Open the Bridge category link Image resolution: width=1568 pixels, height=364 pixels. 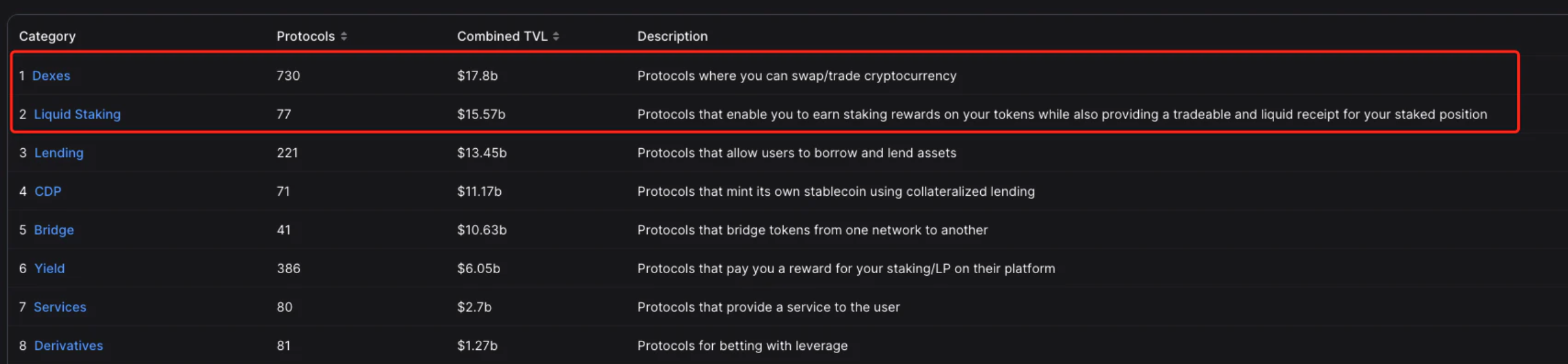coord(54,230)
